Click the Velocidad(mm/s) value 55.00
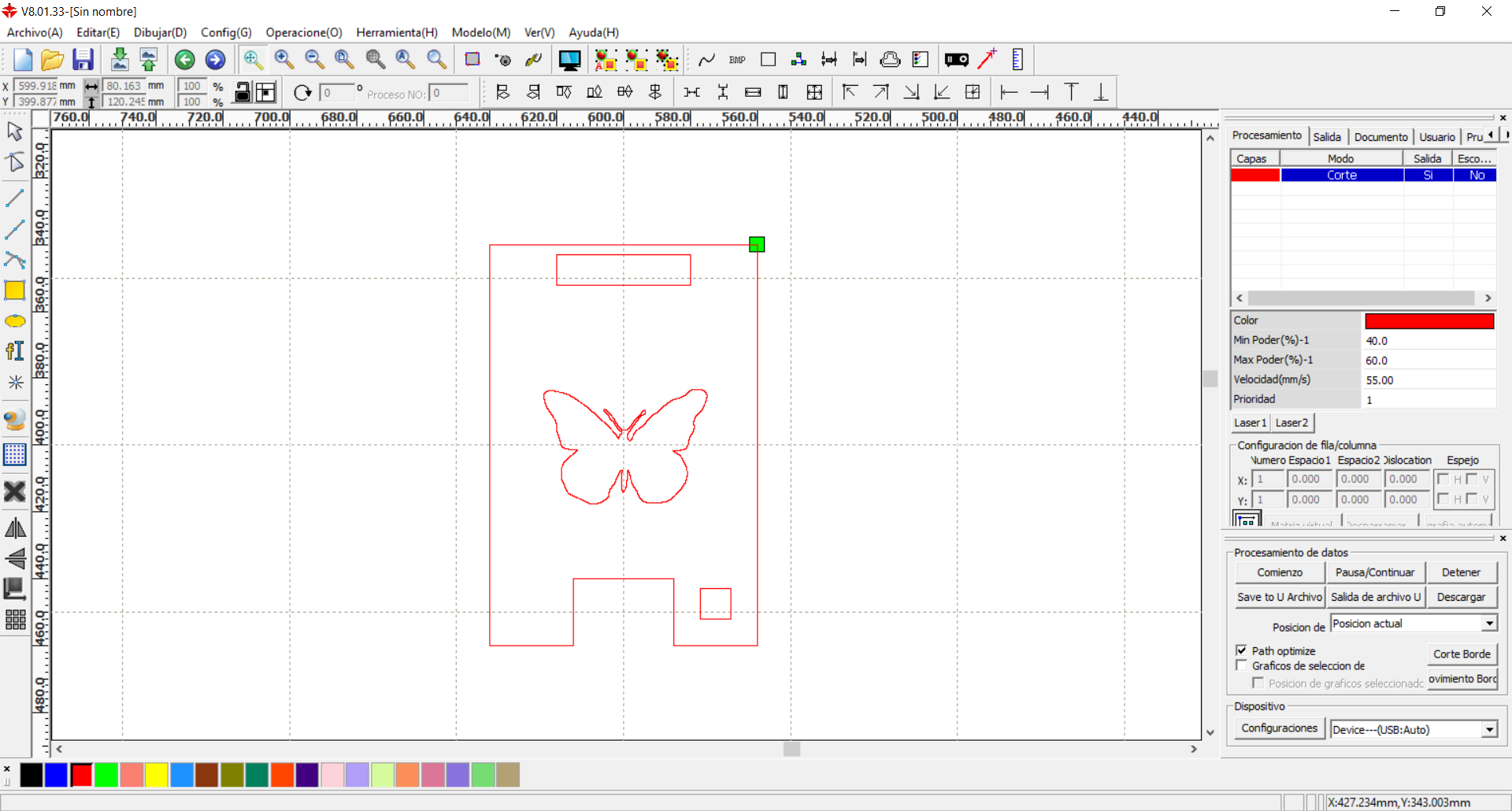This screenshot has width=1512, height=811. tap(1429, 380)
